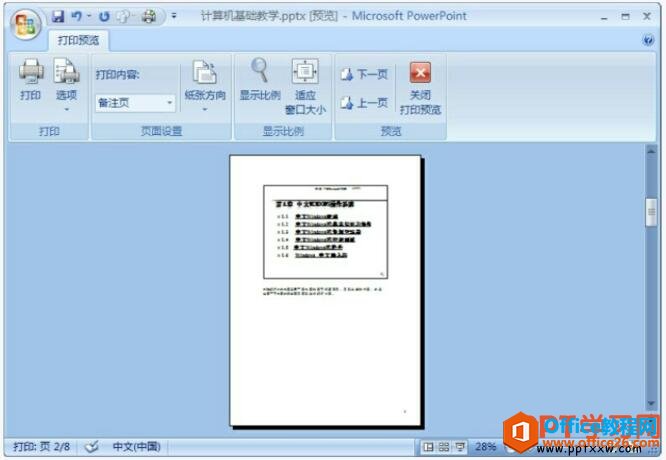Open the Customize Quick Access Toolbar dropdown
666x460 pixels.
click(174, 16)
